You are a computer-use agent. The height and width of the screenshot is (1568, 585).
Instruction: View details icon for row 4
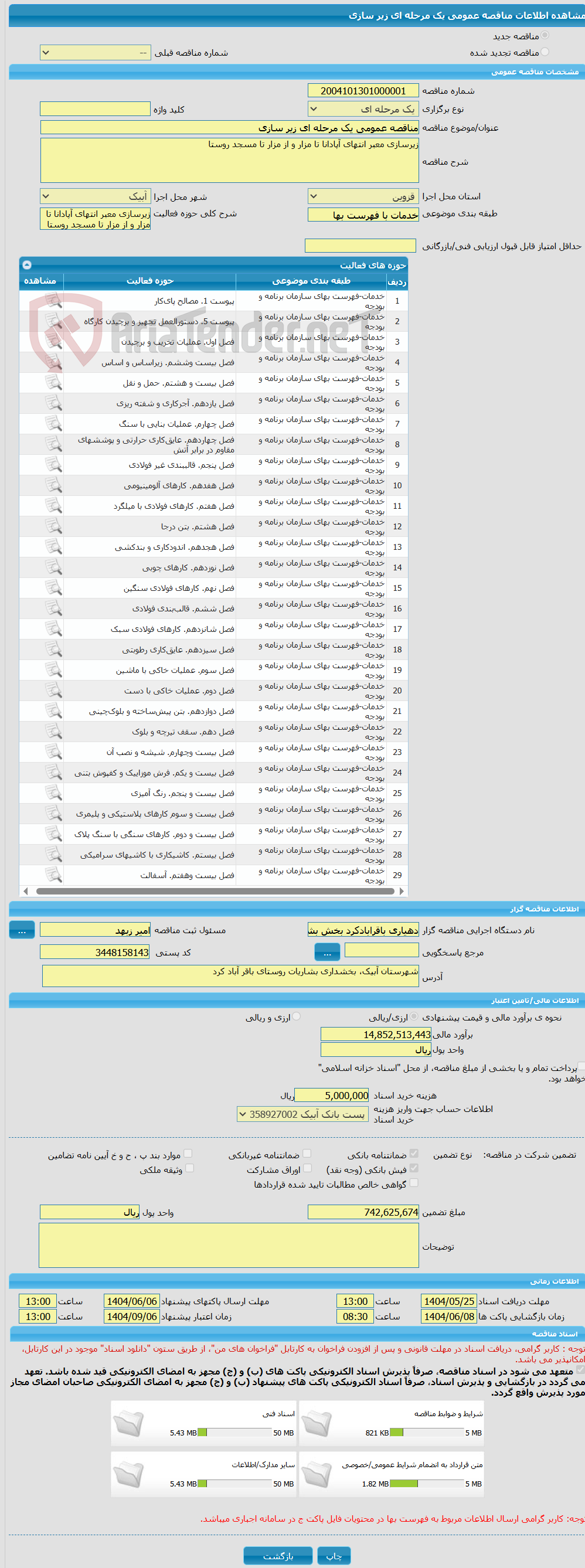coord(53,362)
